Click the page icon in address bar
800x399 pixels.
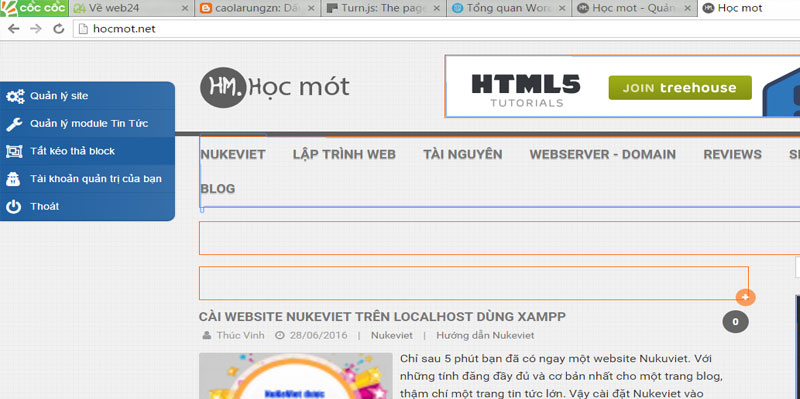[x=84, y=29]
